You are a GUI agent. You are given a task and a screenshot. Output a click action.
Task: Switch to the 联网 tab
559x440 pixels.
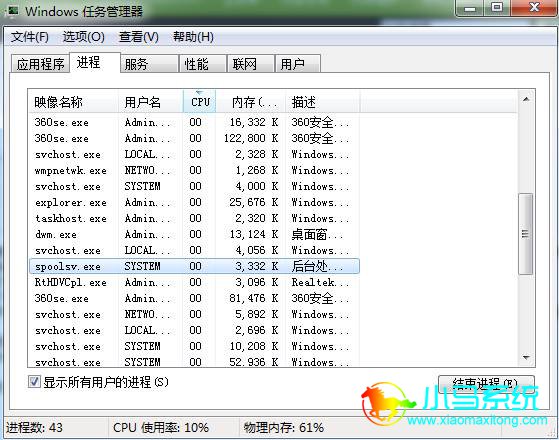point(251,64)
